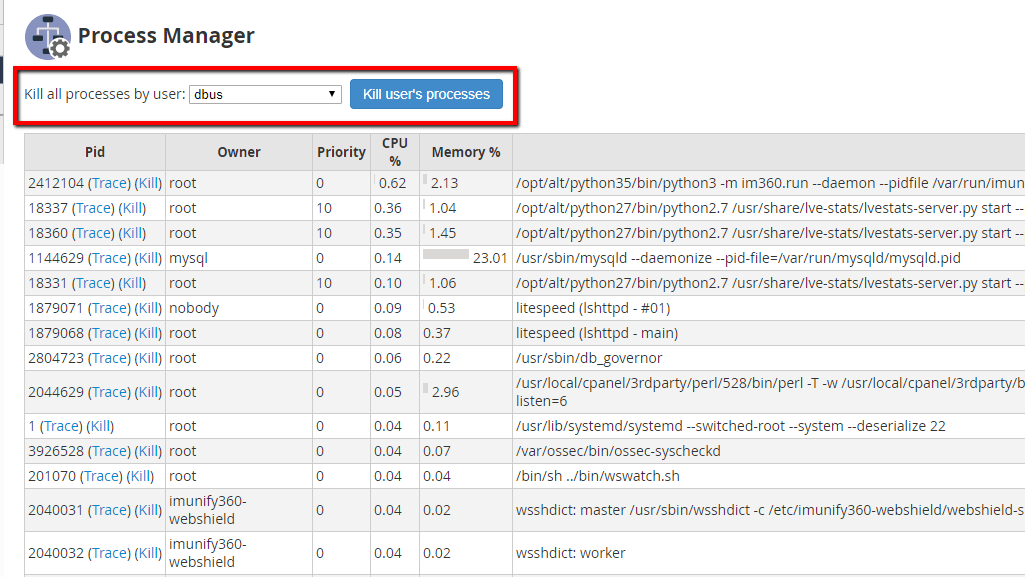Screen dimensions: 1025x577
Task: Click the Pid column header
Action: point(95,151)
